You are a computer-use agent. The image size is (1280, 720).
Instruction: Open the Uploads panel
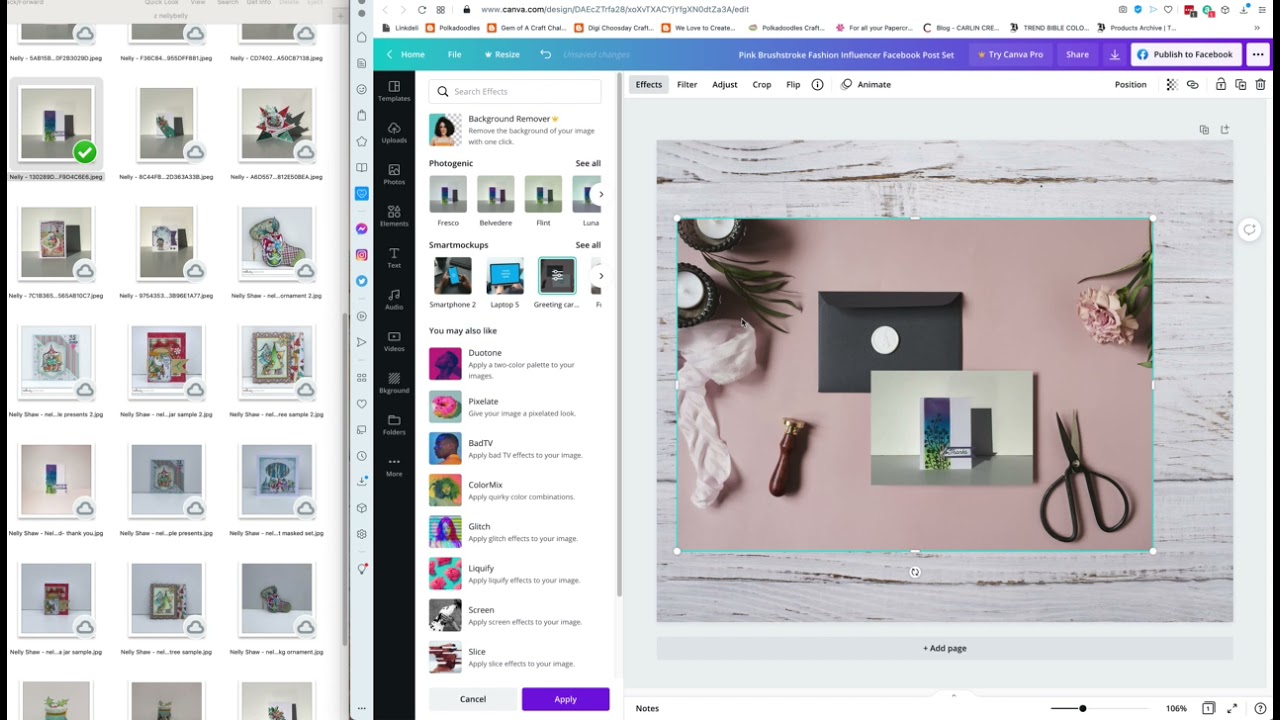(x=394, y=133)
